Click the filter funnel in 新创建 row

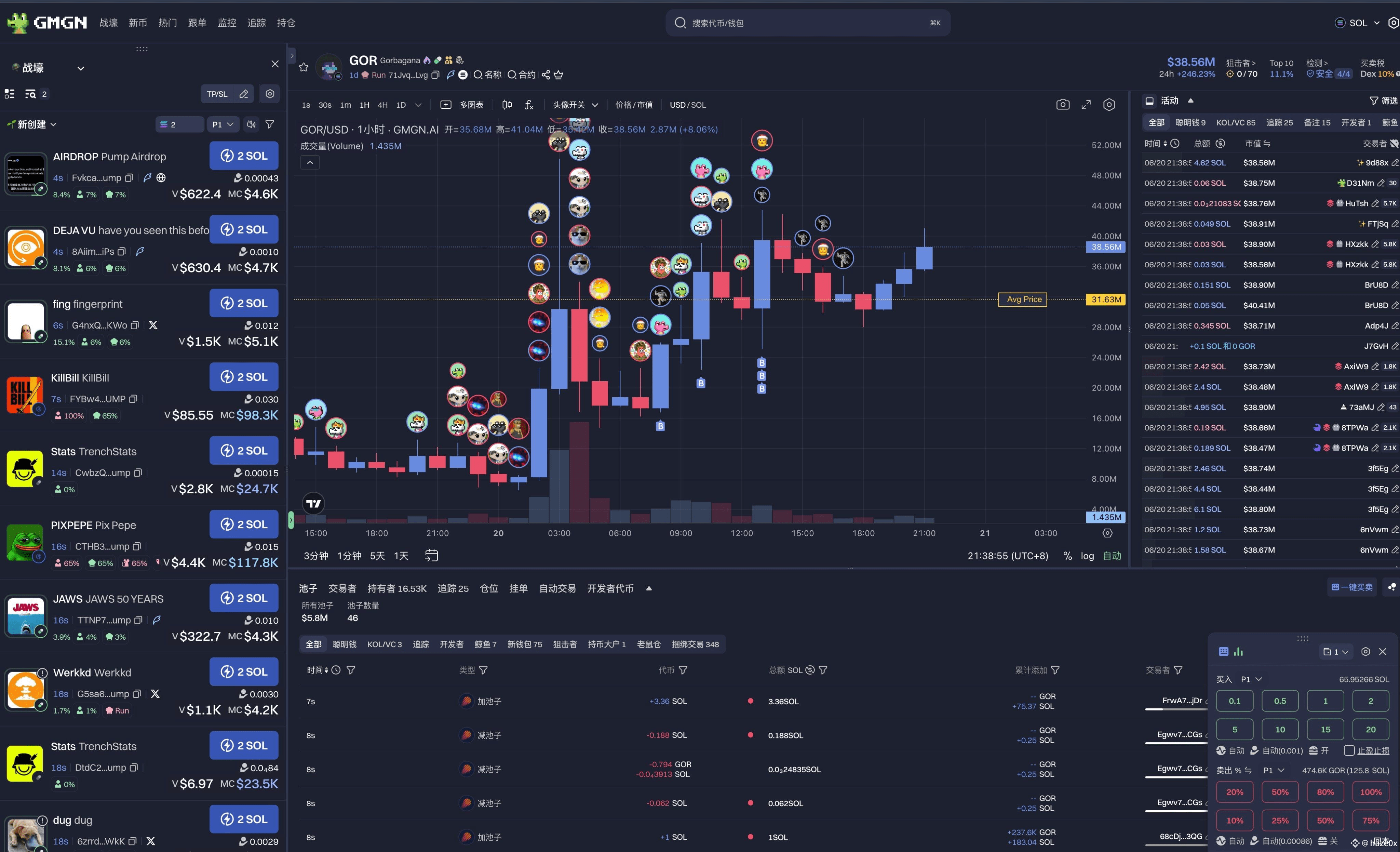click(x=270, y=124)
